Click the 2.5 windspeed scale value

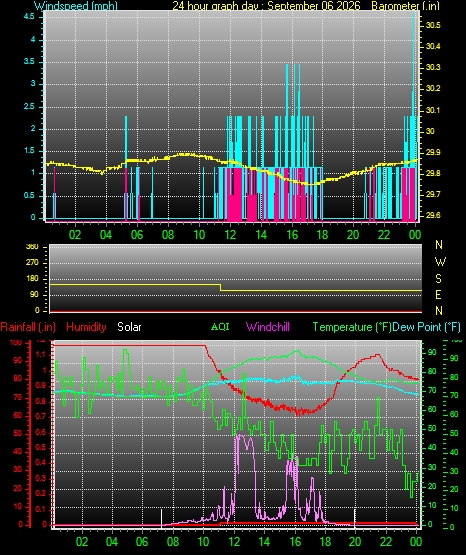(29, 107)
